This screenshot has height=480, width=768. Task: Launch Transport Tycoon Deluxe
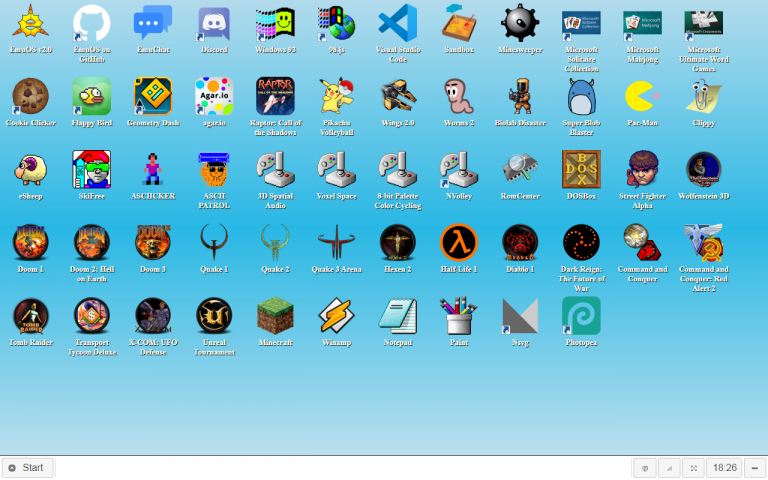pos(92,316)
